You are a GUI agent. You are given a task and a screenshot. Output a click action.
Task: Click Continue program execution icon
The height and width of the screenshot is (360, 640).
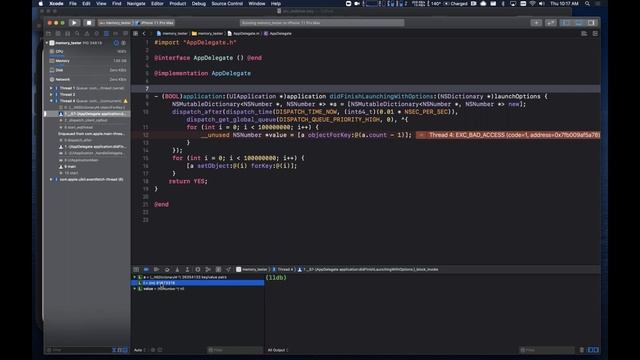point(156,269)
